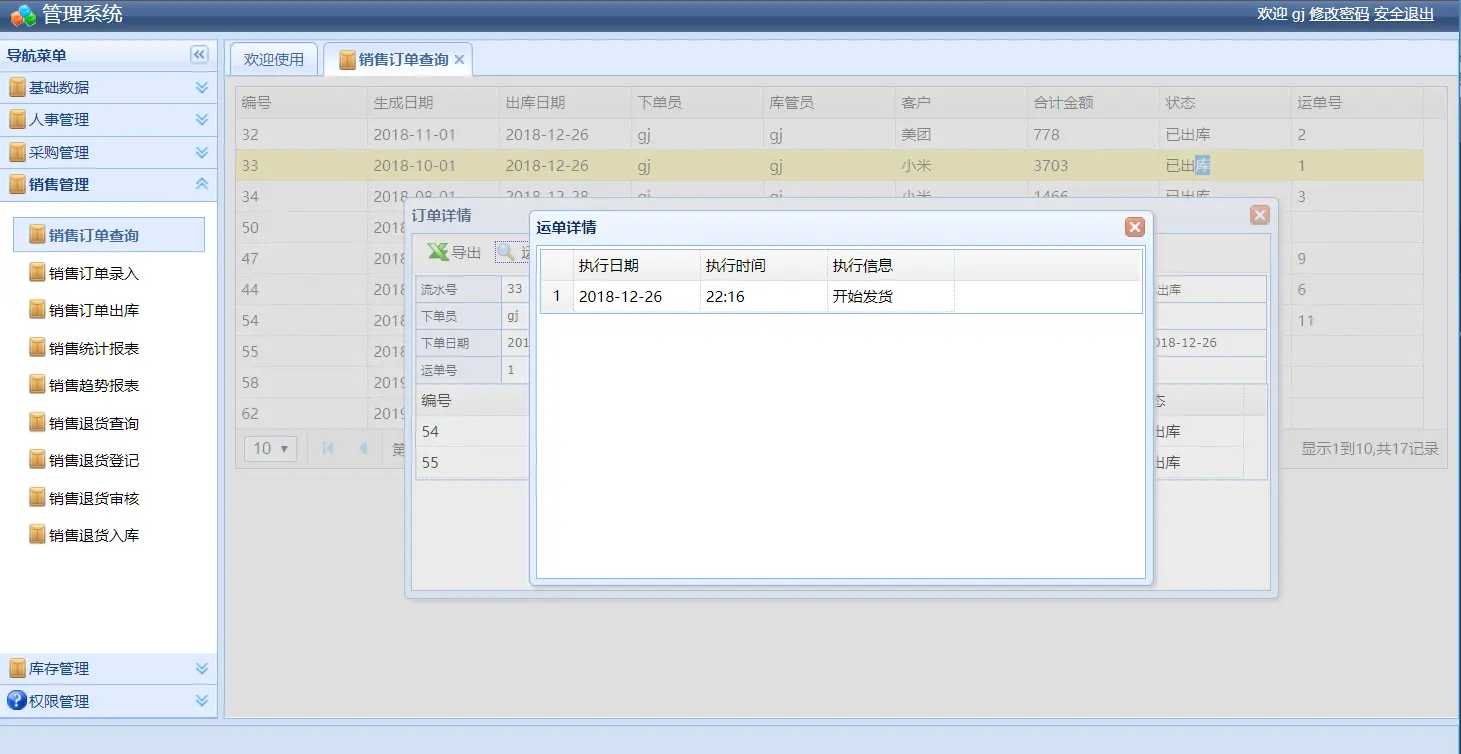The width and height of the screenshot is (1461, 754).
Task: Click 小米 customer cell in row 33
Action: coord(961,165)
